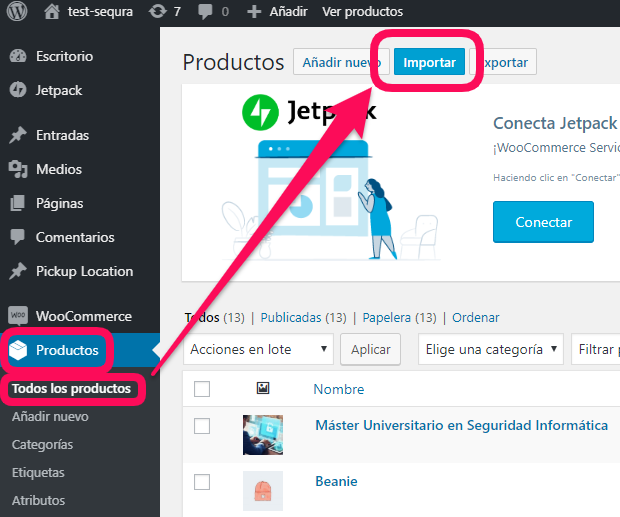Screen dimensions: 620x517
Task: Click the Medios media icon
Action: pos(18,169)
